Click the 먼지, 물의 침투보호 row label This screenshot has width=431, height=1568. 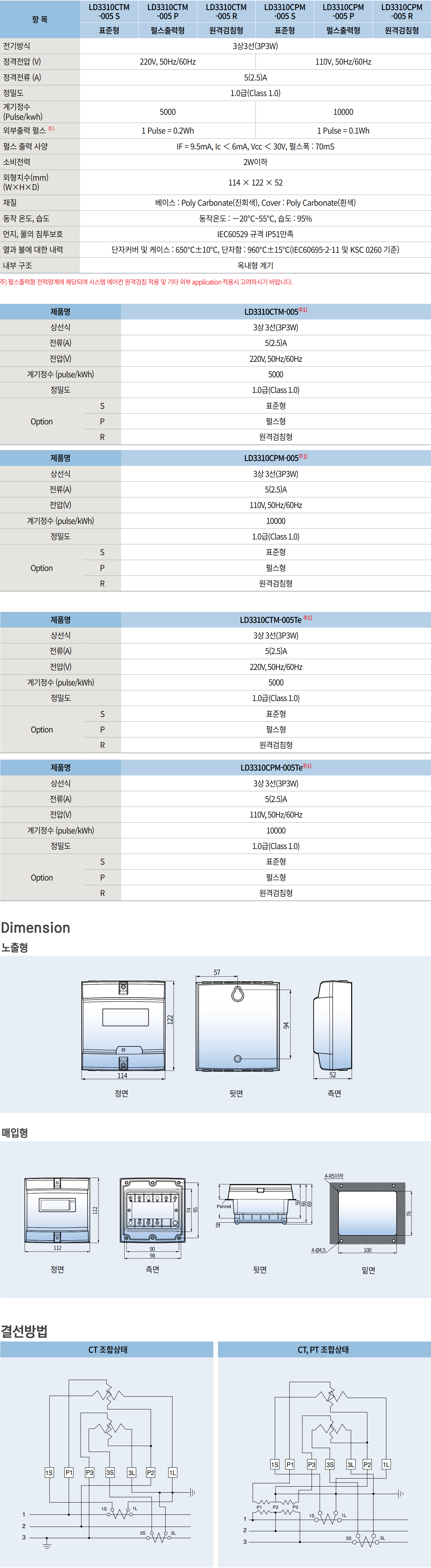coord(33,234)
